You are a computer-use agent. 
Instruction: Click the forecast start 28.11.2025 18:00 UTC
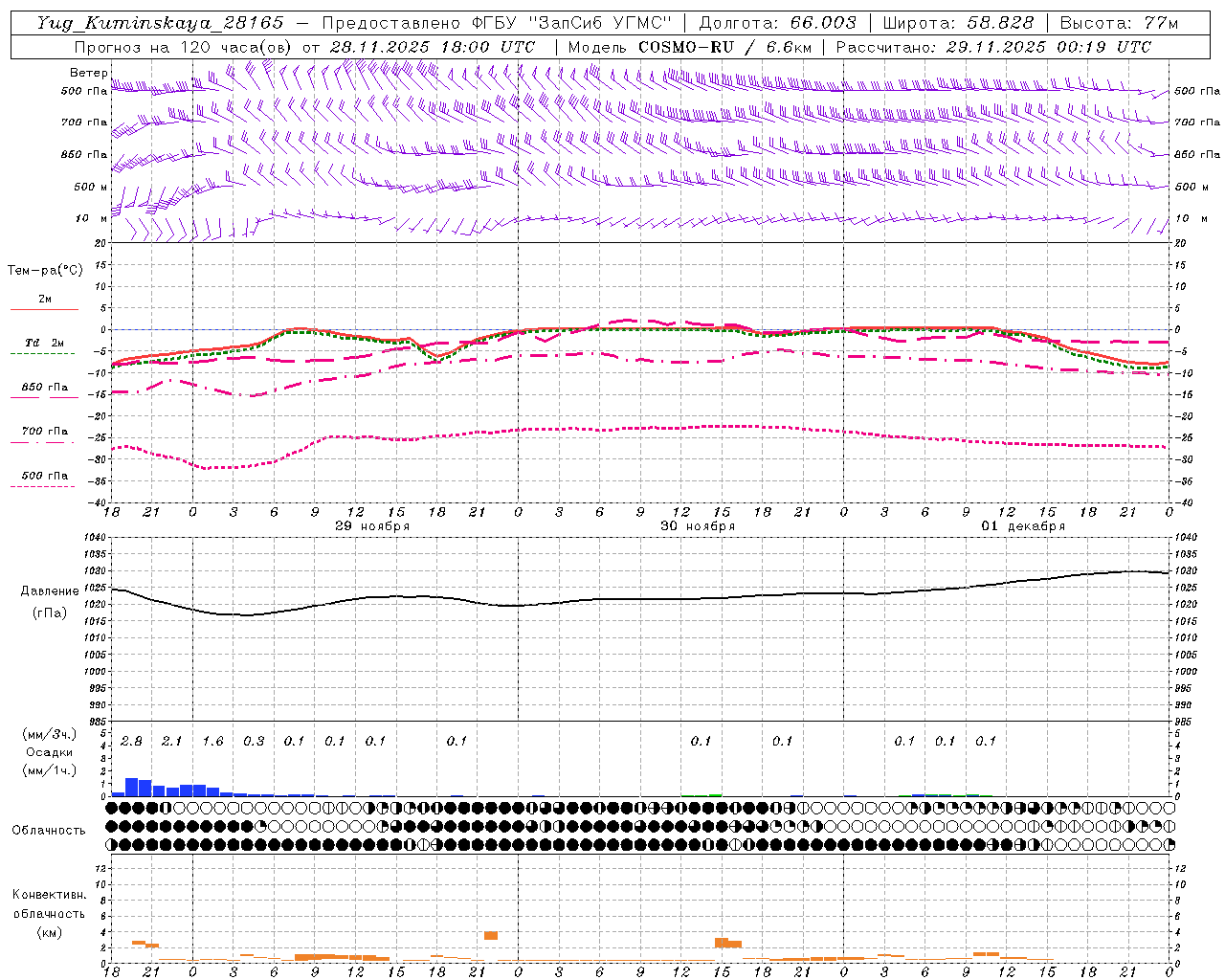[432, 47]
